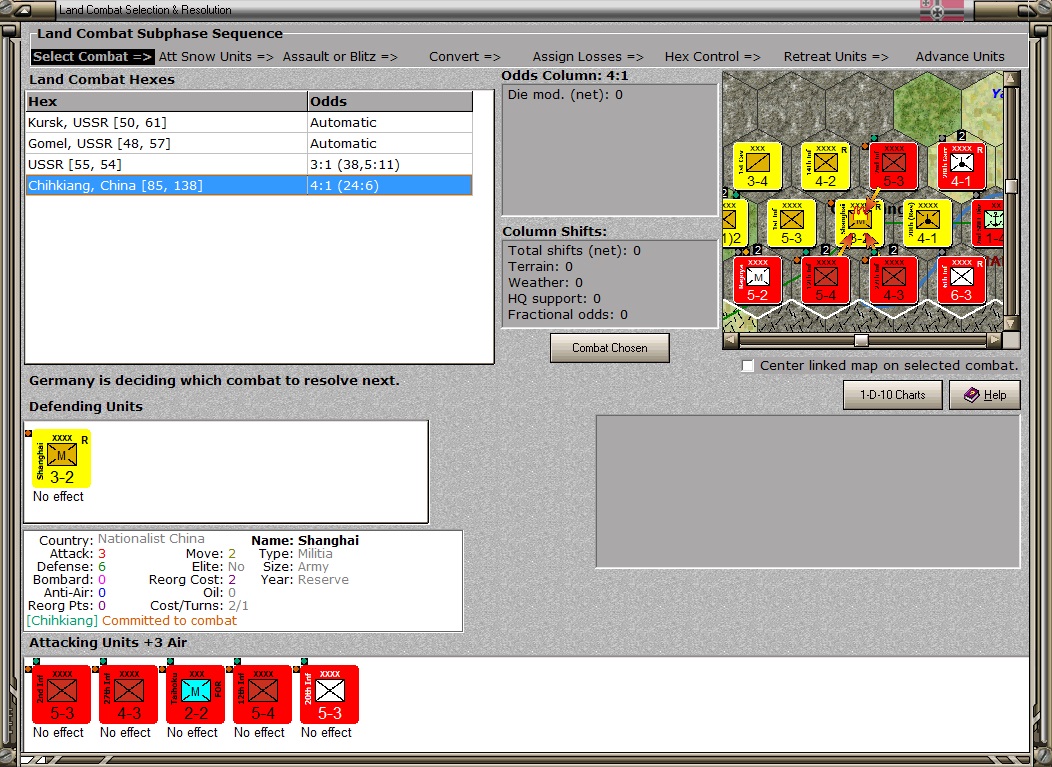Click the German flag icon in the title bar
Viewport: 1052px width, 767px height.
(941, 10)
